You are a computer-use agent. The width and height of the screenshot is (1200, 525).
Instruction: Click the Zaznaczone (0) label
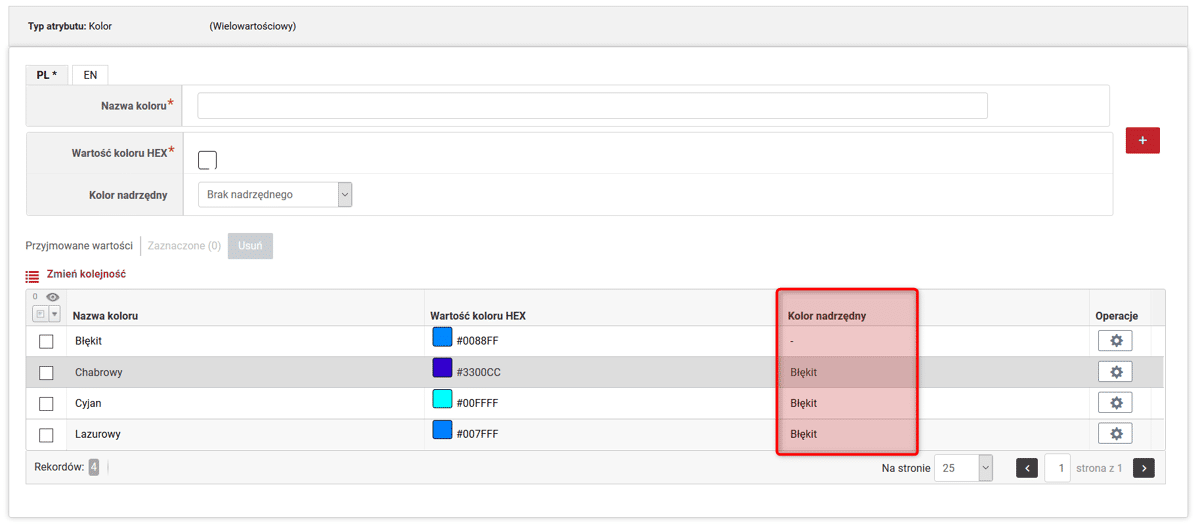click(185, 246)
